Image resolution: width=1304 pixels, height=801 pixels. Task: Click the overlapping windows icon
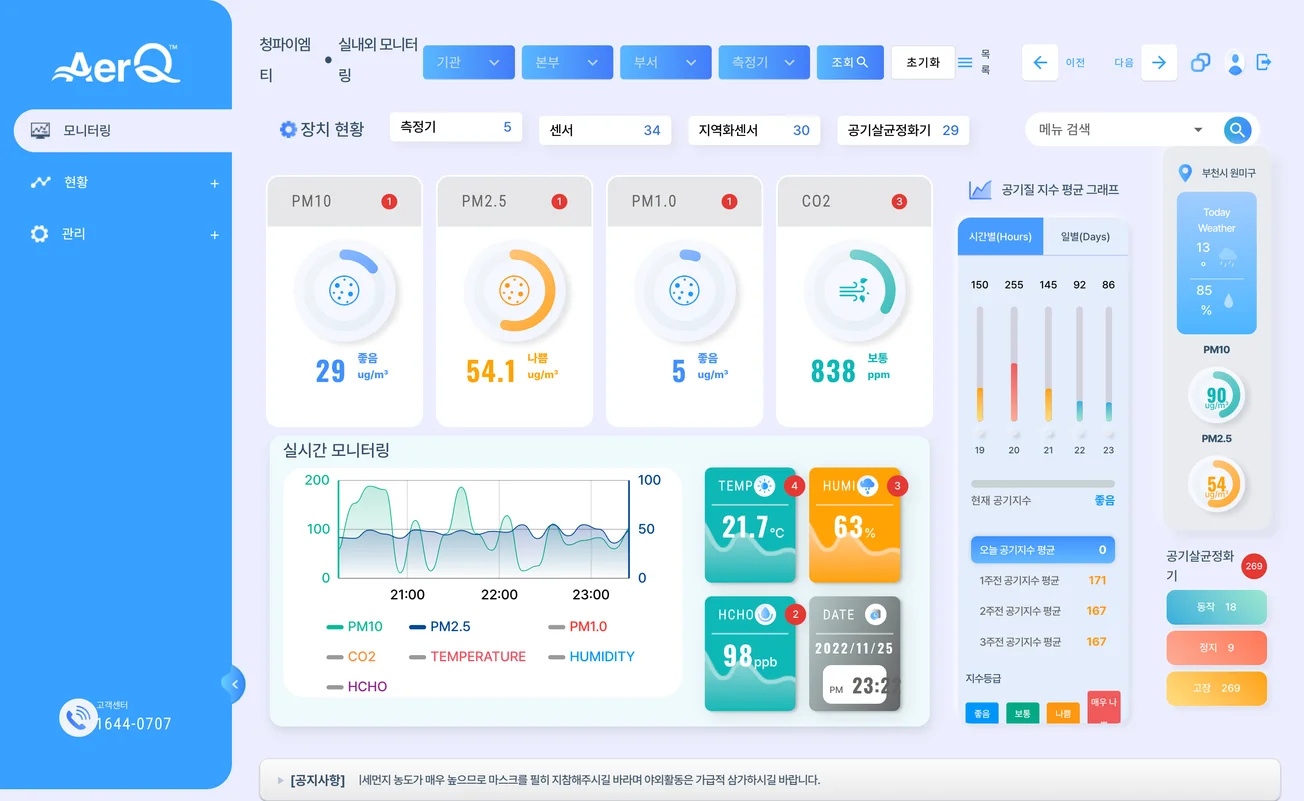pyautogui.click(x=1200, y=63)
